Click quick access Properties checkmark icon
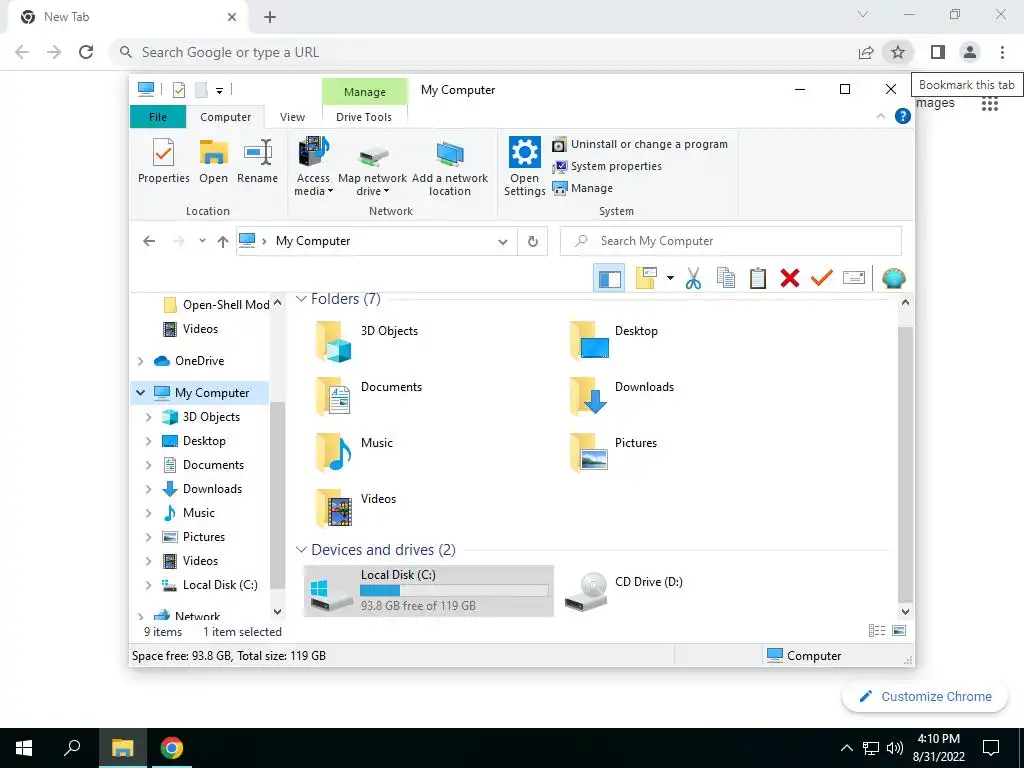 [178, 90]
